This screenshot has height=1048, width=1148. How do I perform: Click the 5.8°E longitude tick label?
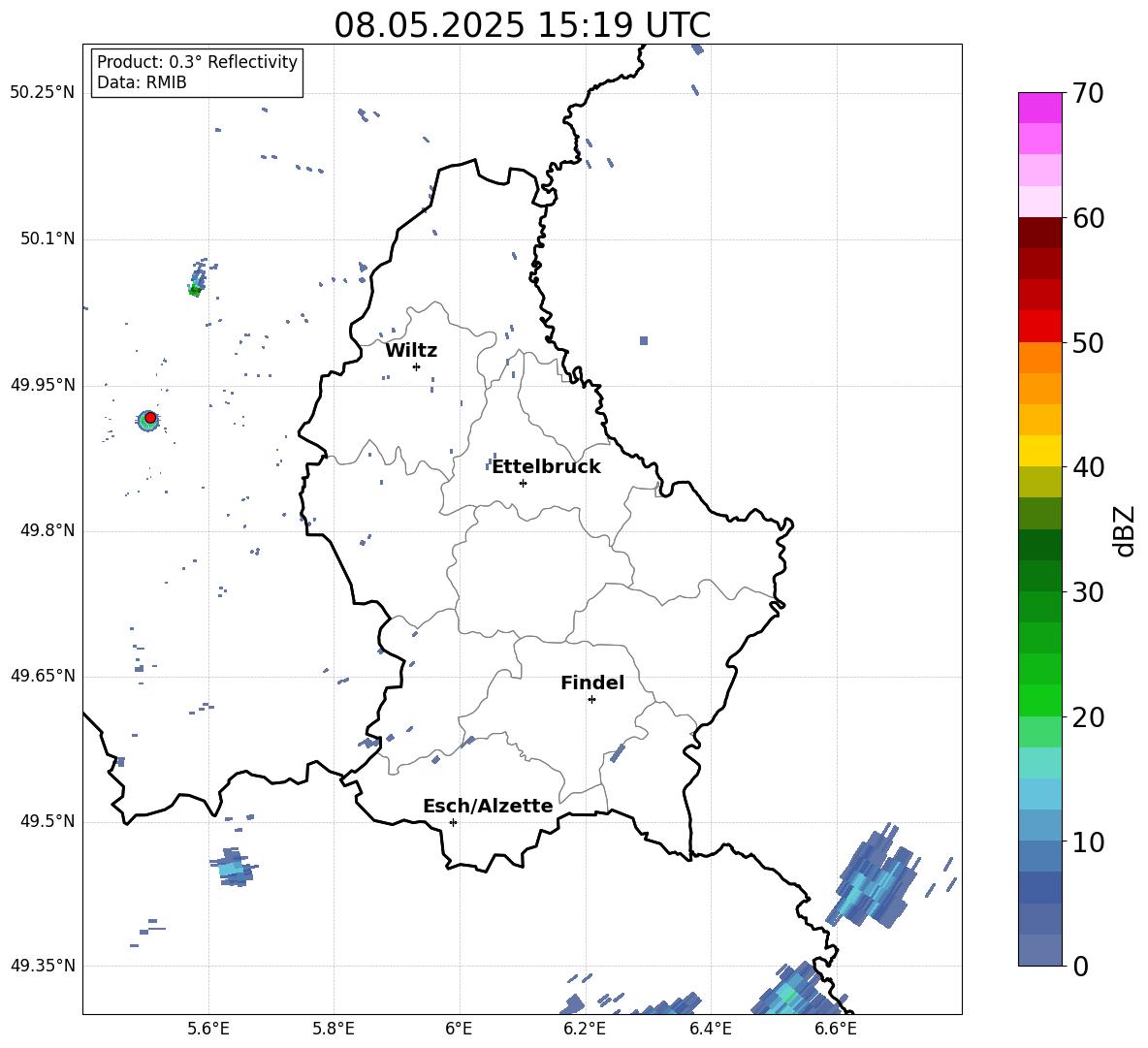(x=334, y=1029)
